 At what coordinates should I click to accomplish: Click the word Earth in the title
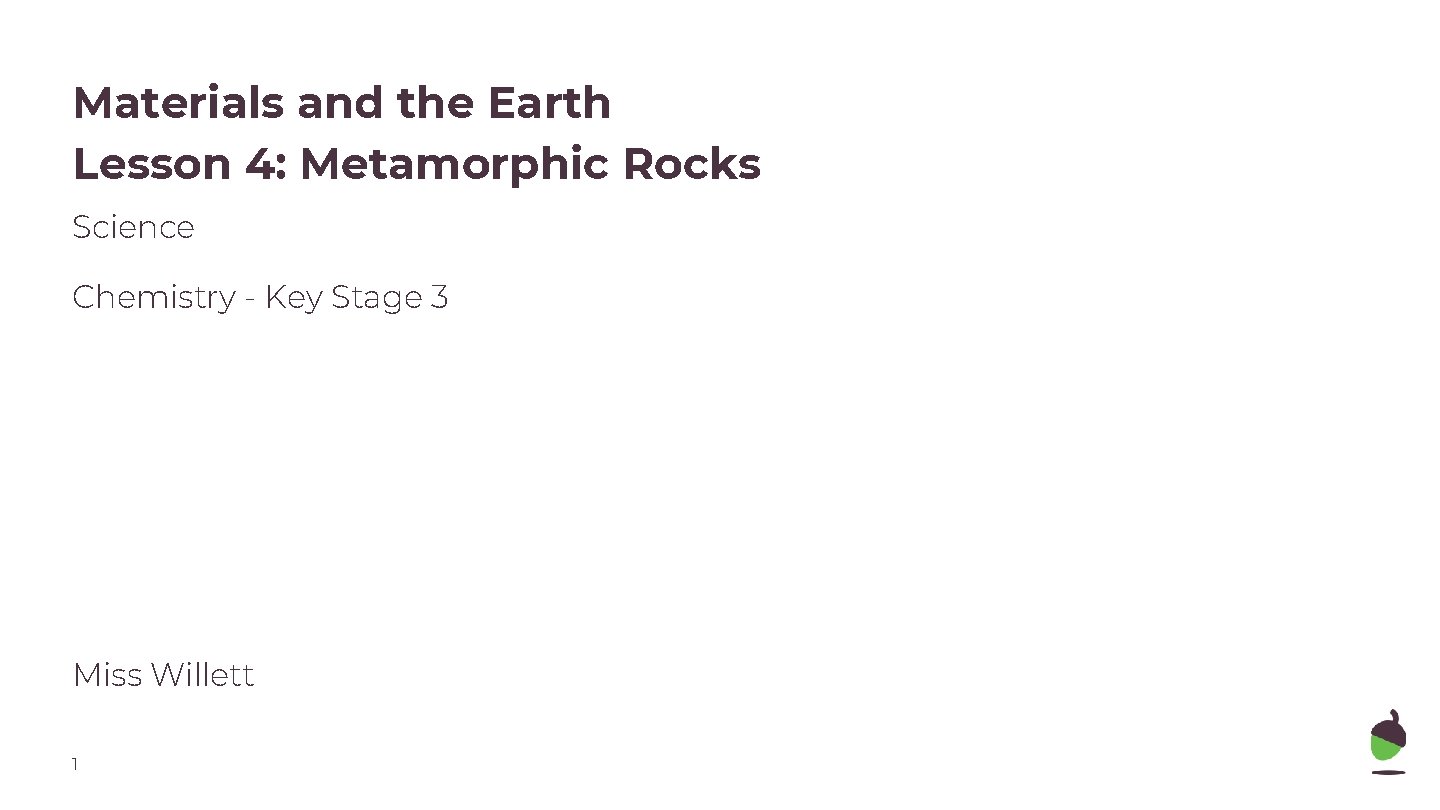[549, 103]
